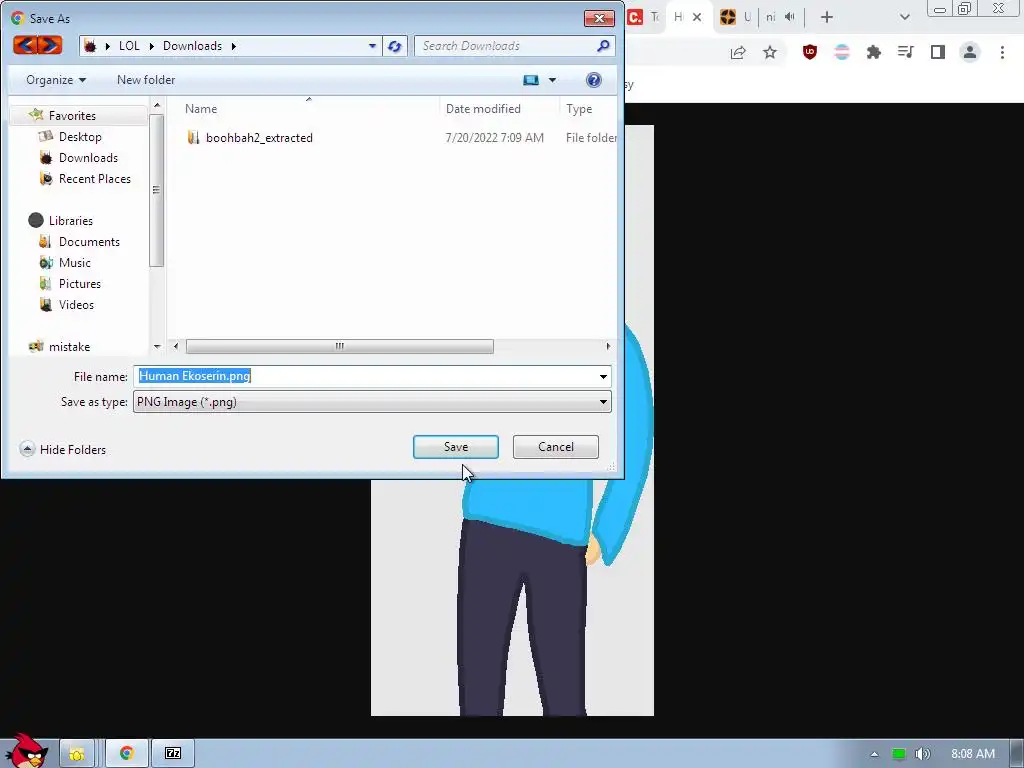Open the 7-Zip taskbar icon

tap(173, 754)
